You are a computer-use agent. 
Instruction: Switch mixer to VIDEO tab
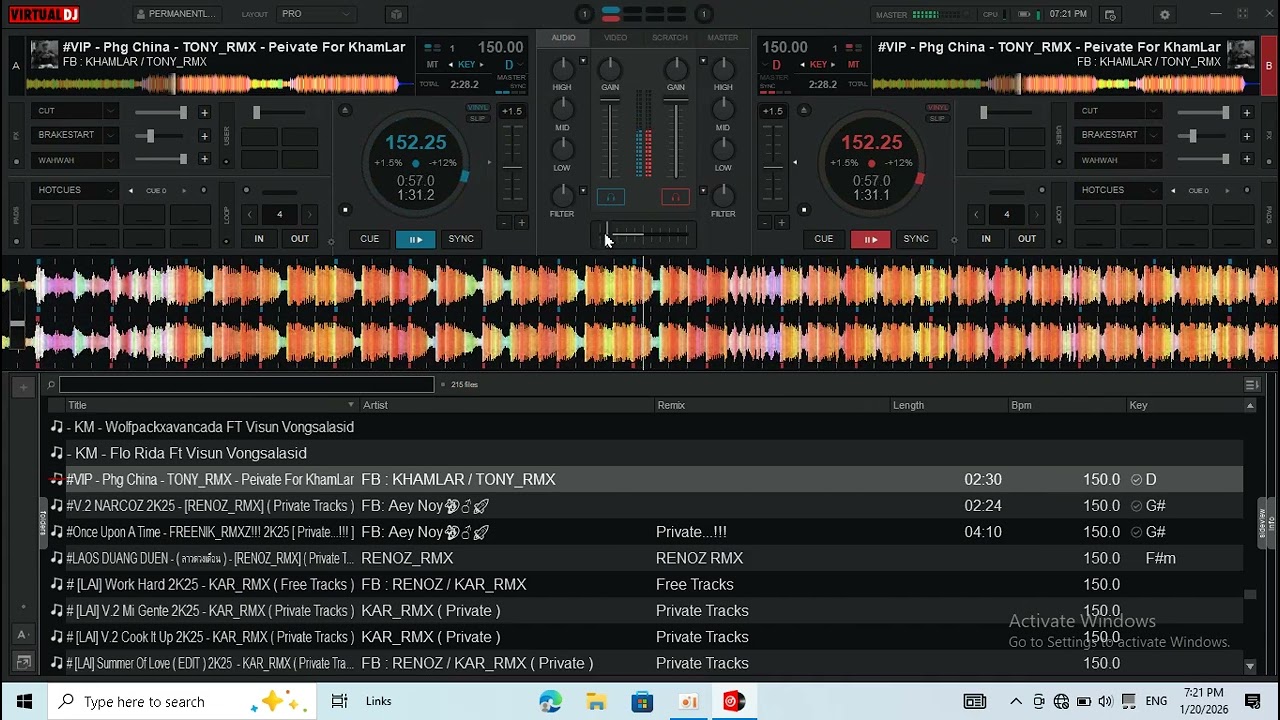click(615, 38)
